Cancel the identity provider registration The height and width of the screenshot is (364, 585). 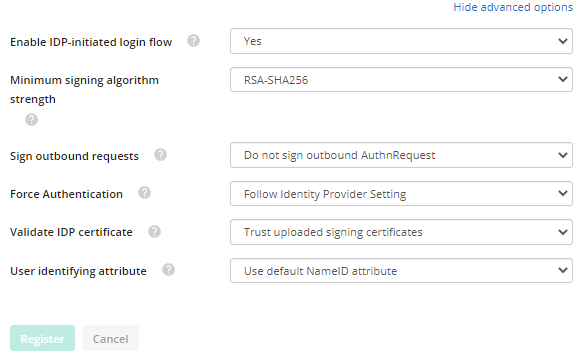coord(110,338)
